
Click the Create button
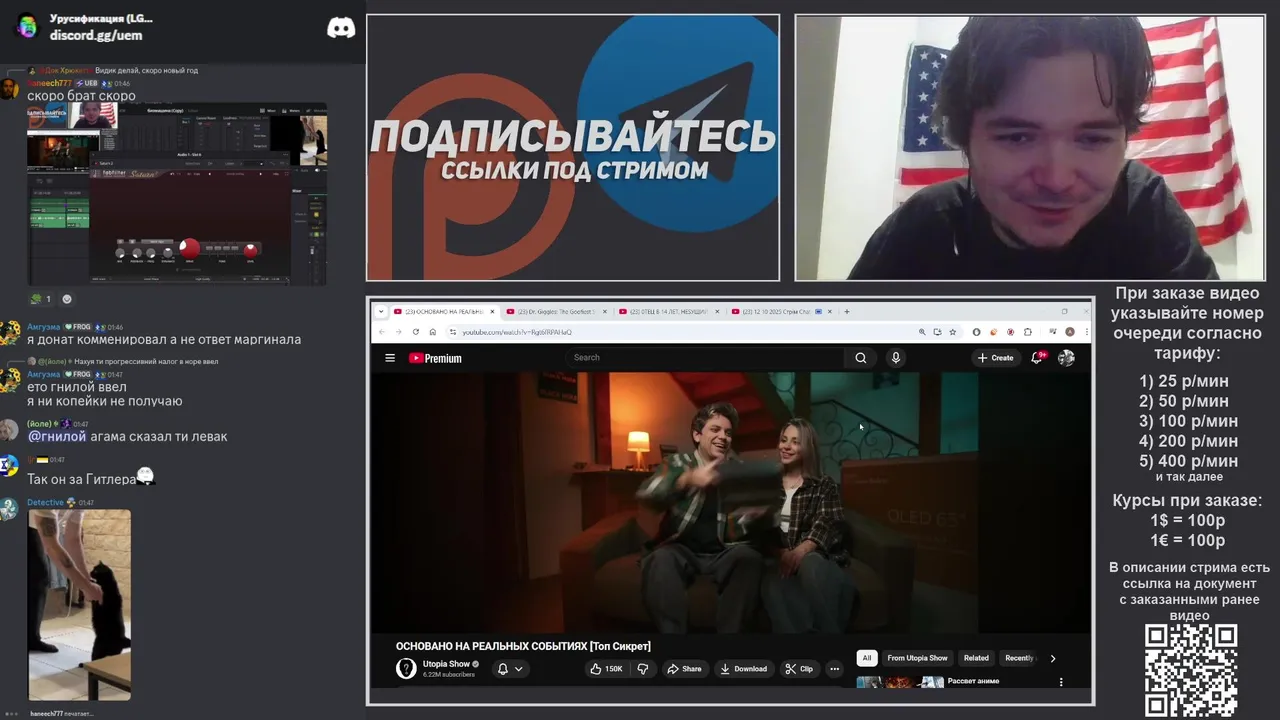[x=996, y=358]
